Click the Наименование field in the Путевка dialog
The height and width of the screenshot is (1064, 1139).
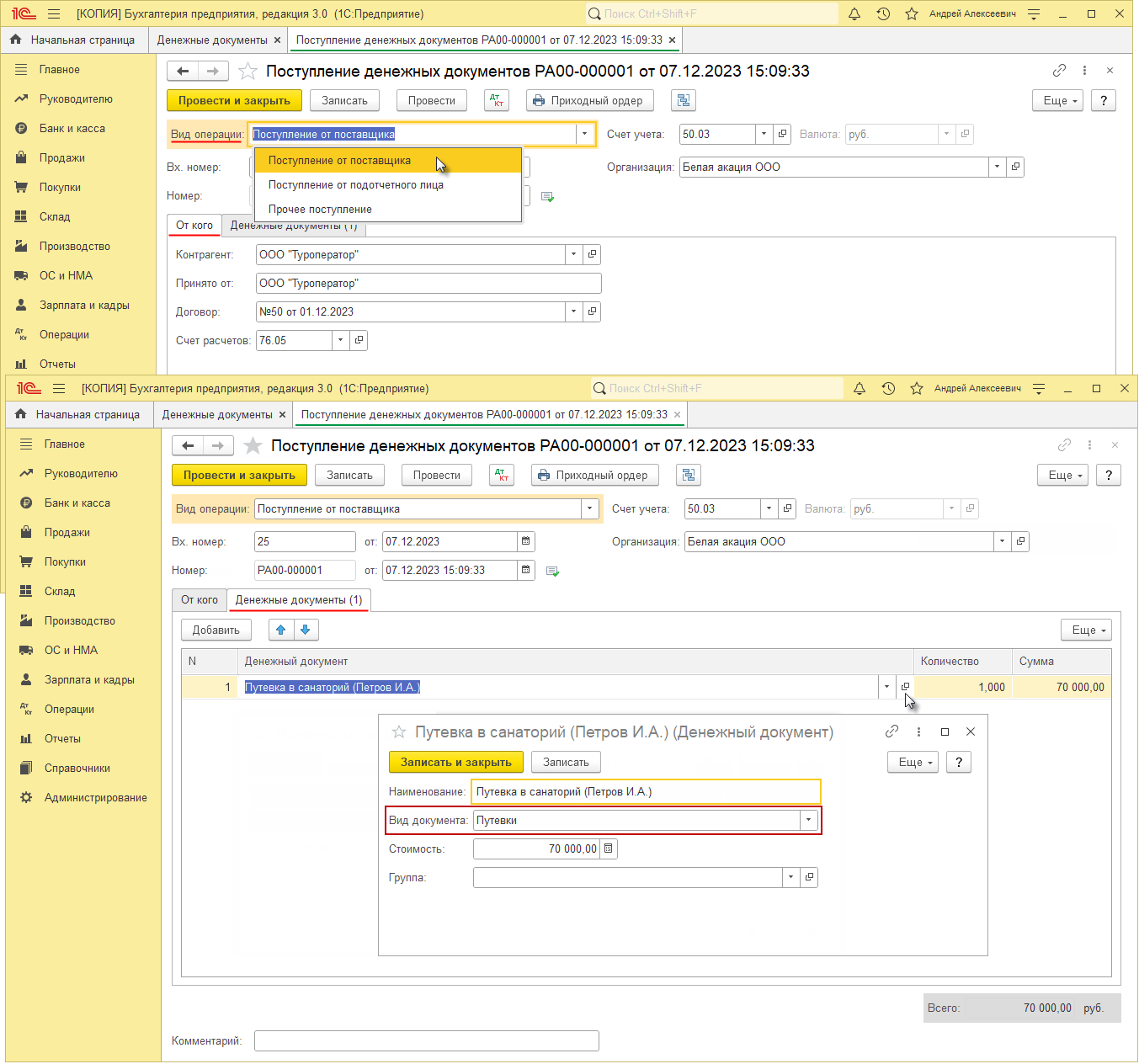coord(646,791)
